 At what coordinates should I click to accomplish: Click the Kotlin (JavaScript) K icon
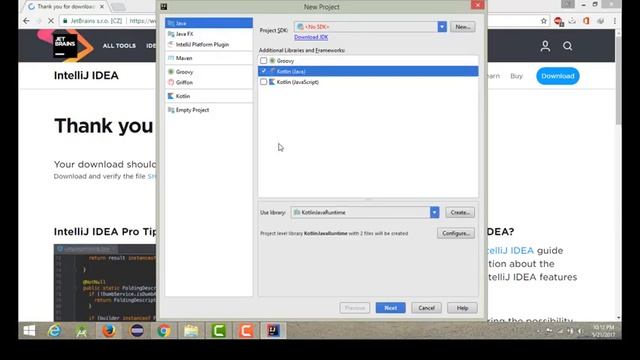[272, 82]
